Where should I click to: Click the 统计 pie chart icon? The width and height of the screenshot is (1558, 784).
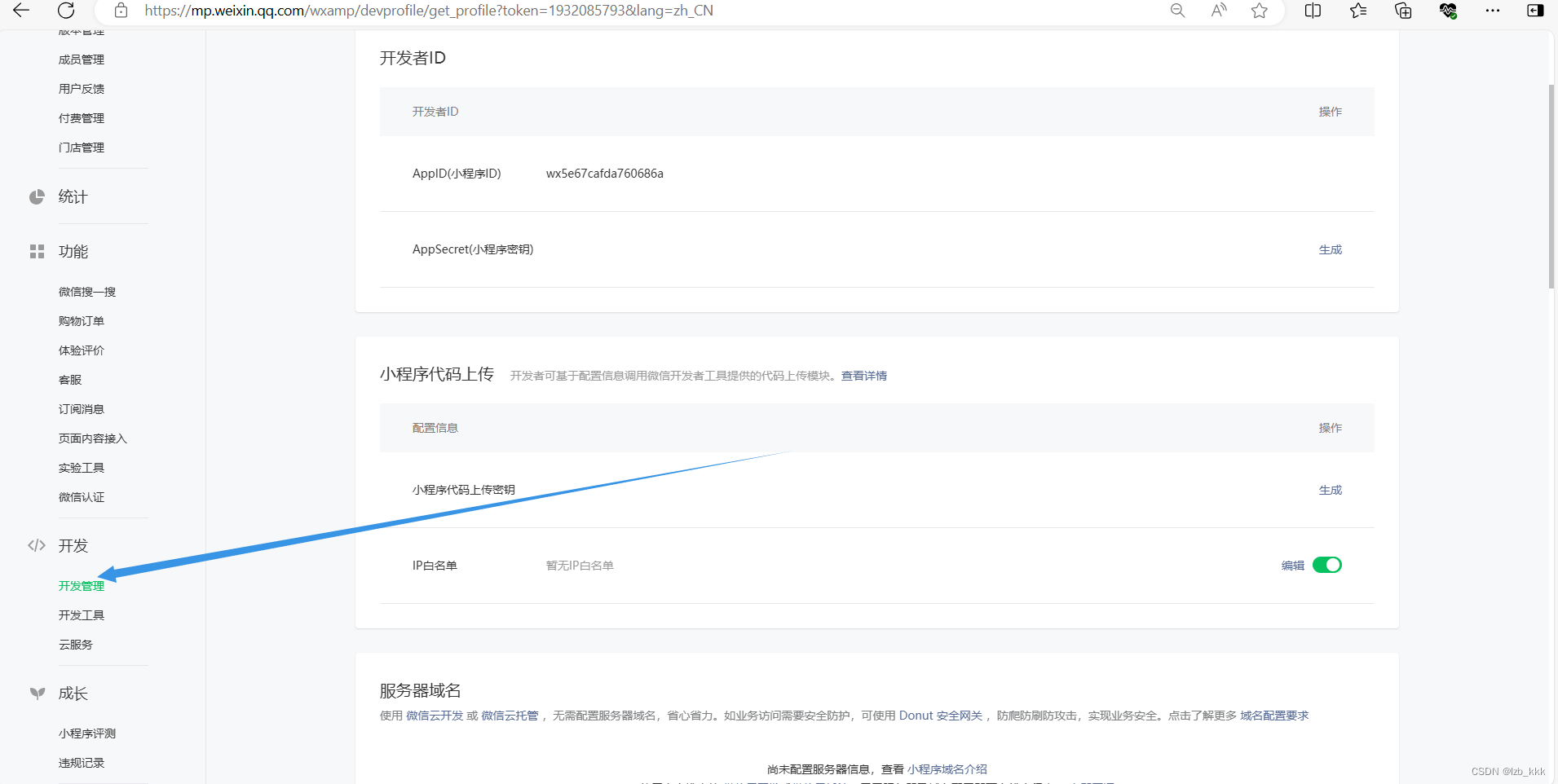pos(37,196)
